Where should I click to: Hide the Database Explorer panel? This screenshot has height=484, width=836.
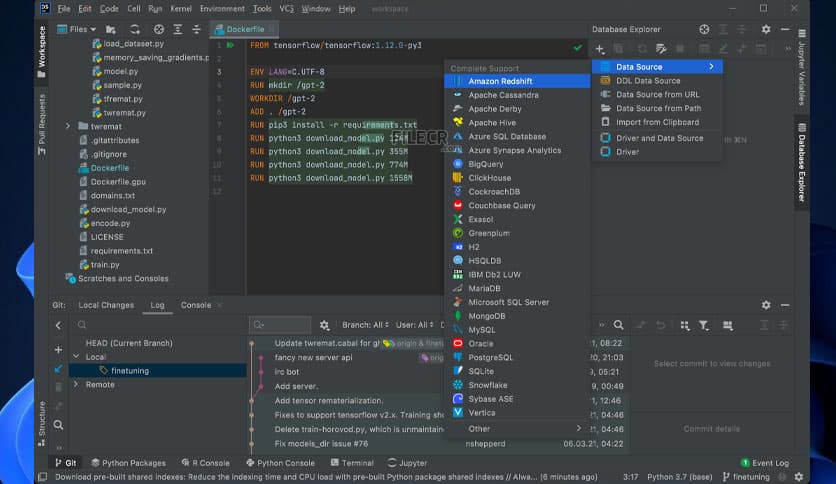click(785, 29)
